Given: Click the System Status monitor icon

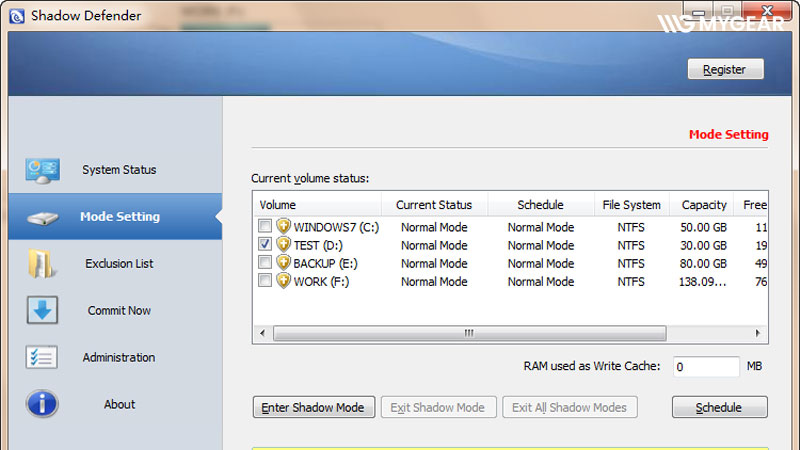Looking at the screenshot, I should pyautogui.click(x=42, y=170).
